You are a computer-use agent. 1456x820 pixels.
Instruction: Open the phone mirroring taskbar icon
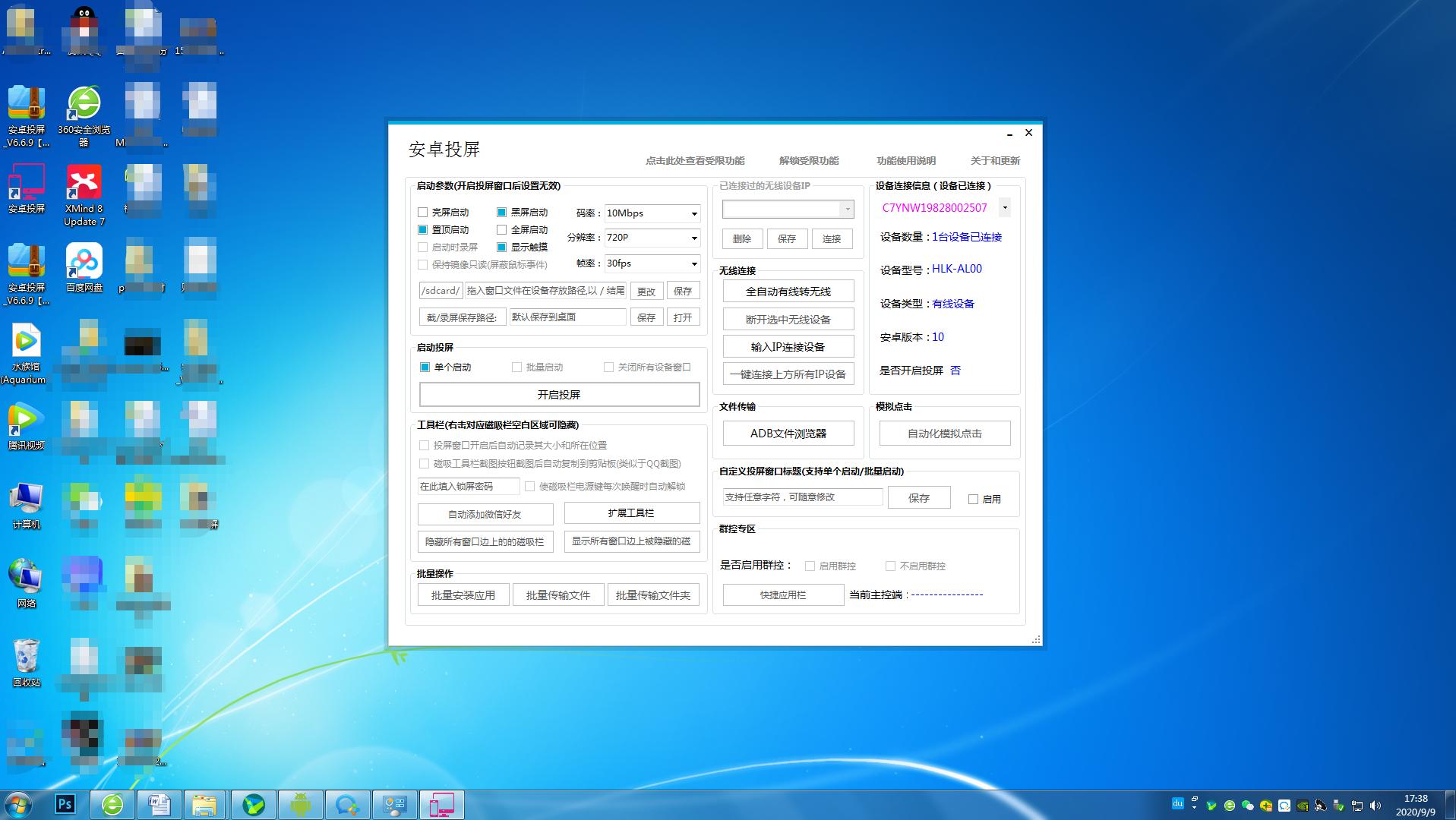[442, 803]
